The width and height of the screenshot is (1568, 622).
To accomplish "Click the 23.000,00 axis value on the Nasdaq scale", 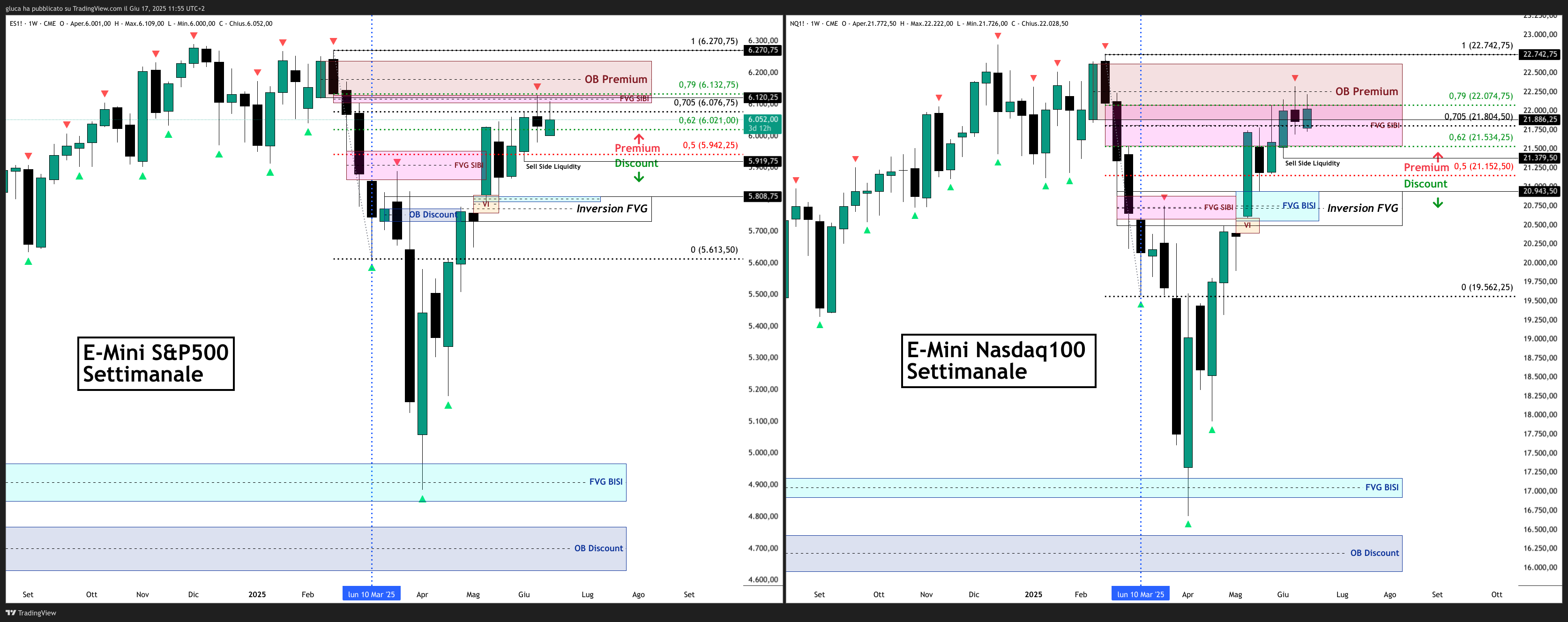I will (x=1540, y=35).
